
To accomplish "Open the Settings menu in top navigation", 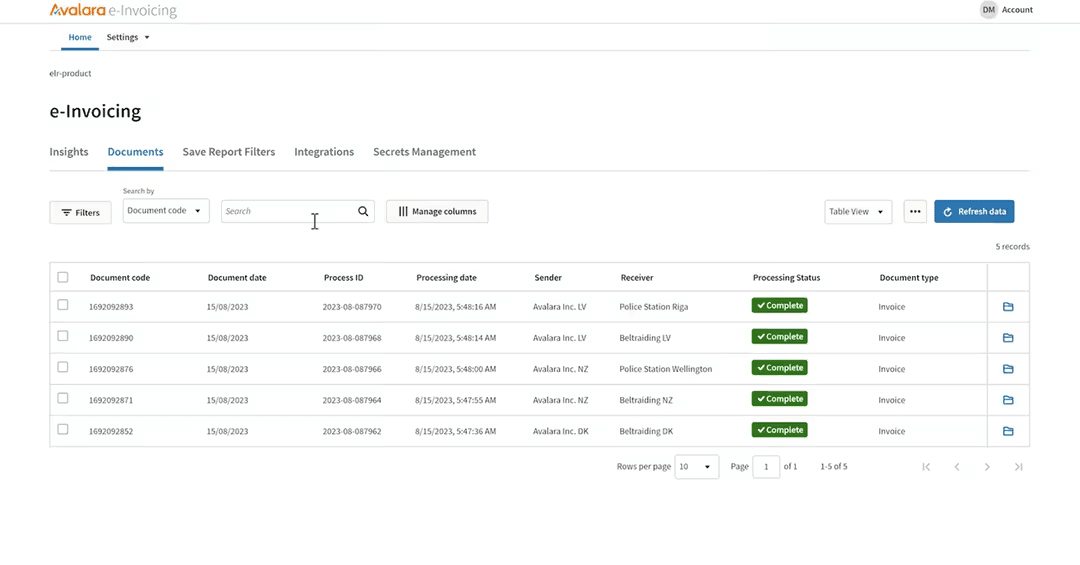I will (128, 37).
